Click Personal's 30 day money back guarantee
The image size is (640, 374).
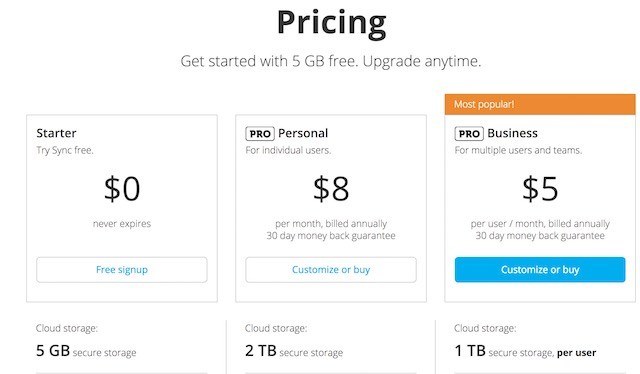(331, 236)
